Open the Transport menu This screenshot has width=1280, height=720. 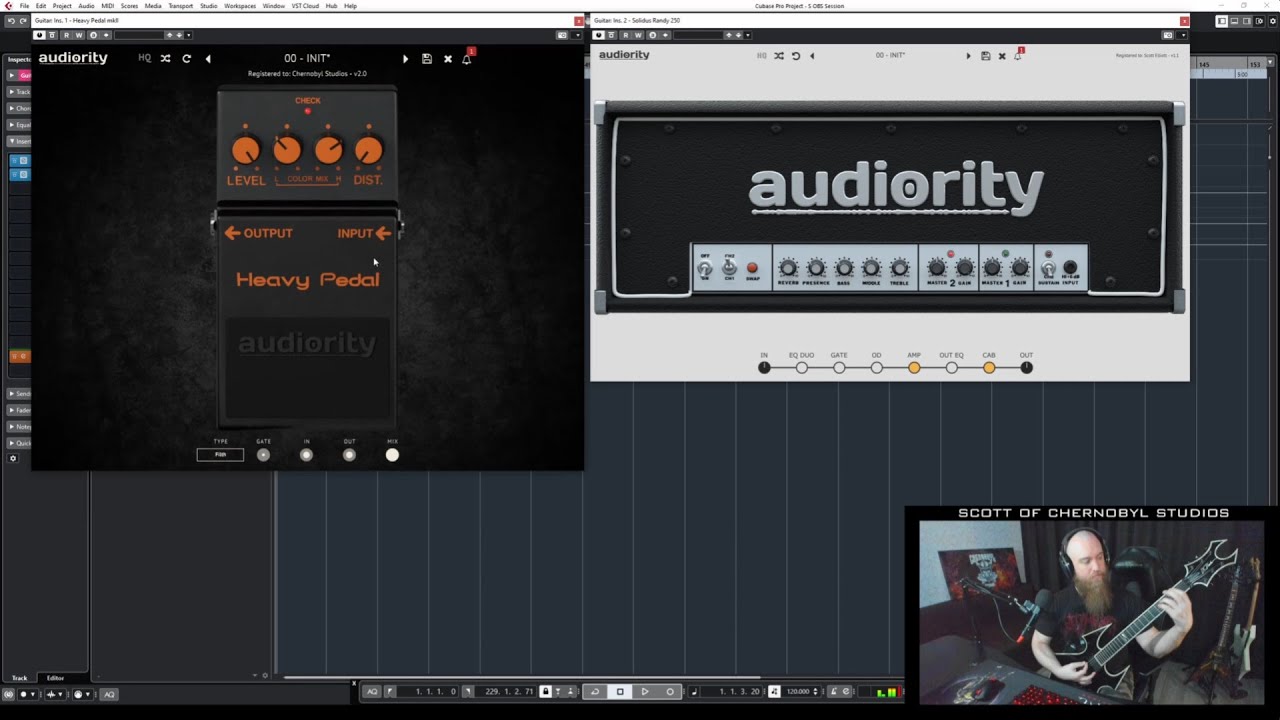click(181, 6)
